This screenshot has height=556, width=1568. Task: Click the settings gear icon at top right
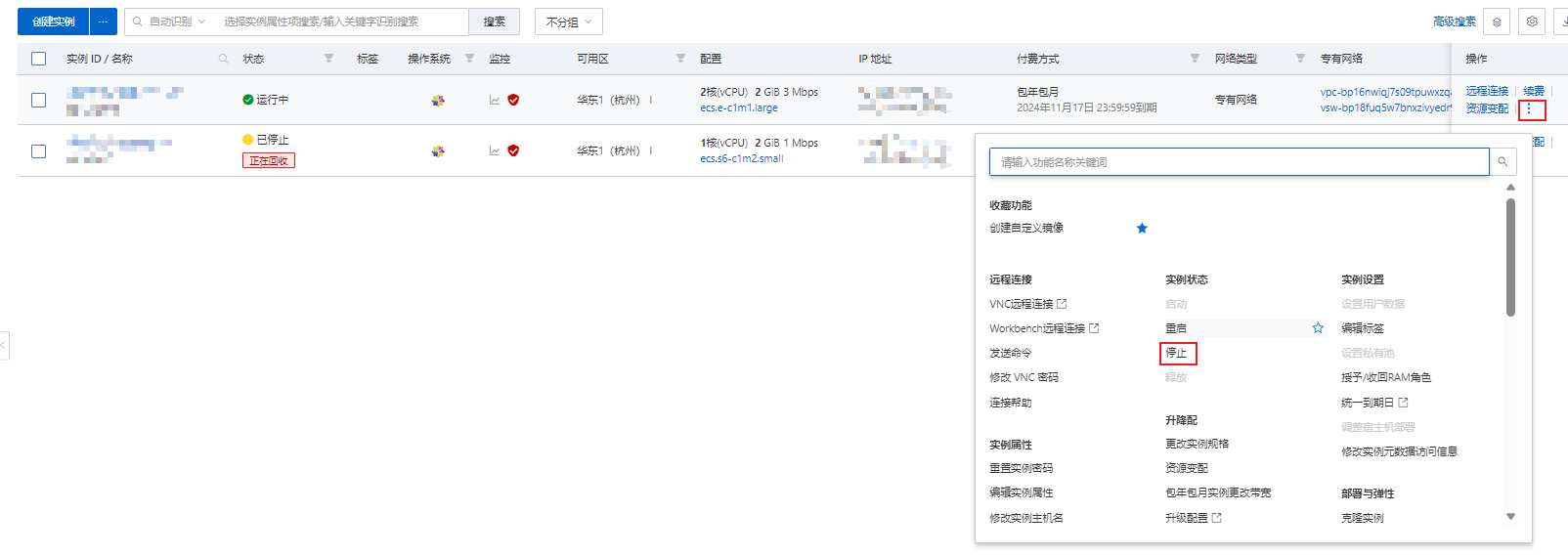click(1532, 21)
